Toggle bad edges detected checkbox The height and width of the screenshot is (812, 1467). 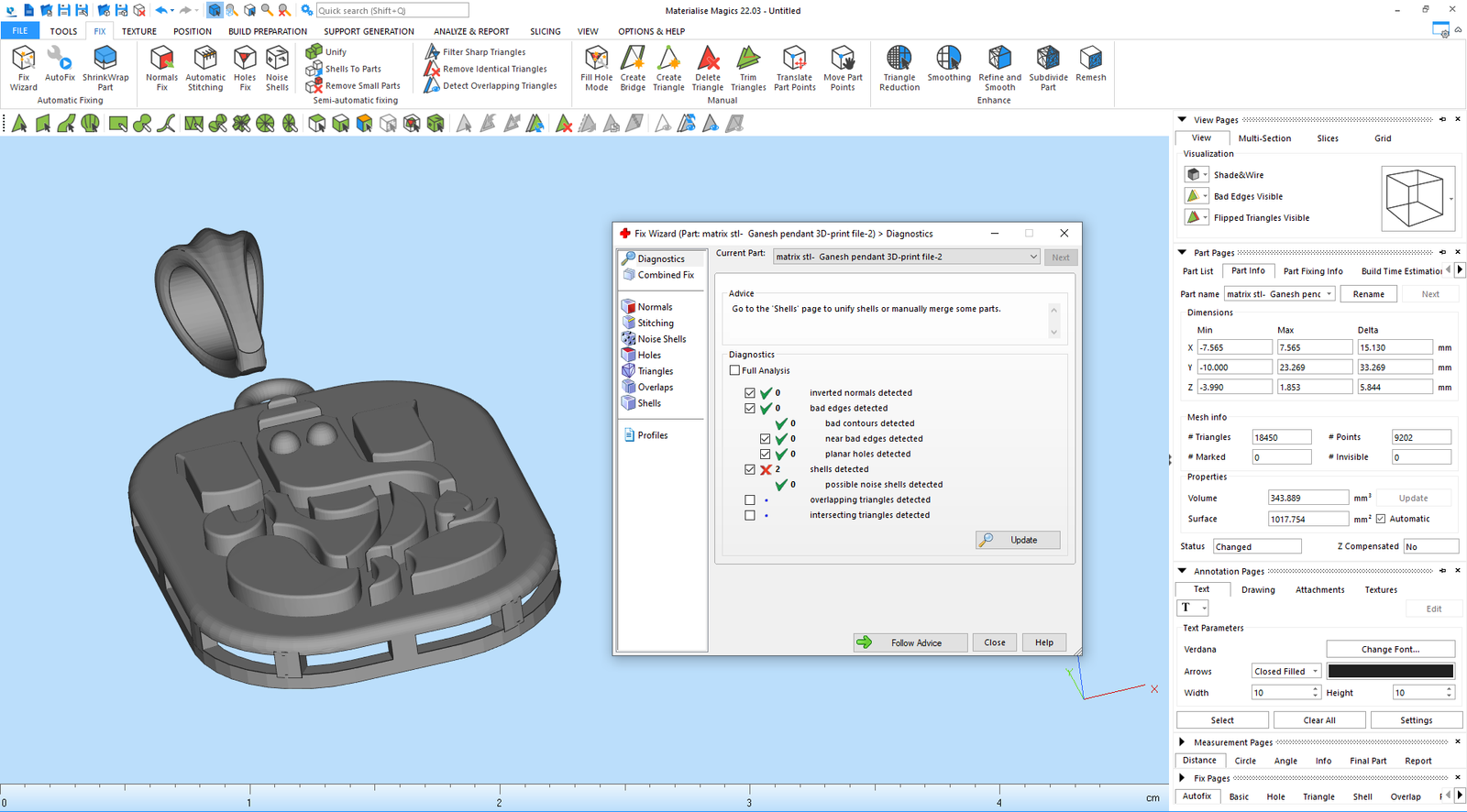click(750, 408)
